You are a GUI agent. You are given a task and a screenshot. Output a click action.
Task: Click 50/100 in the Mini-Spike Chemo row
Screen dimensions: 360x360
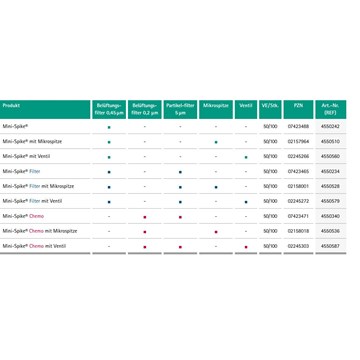[x=270, y=216]
